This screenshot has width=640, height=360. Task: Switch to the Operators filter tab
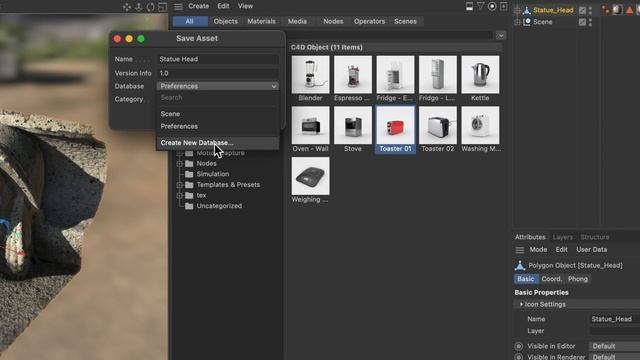click(369, 21)
